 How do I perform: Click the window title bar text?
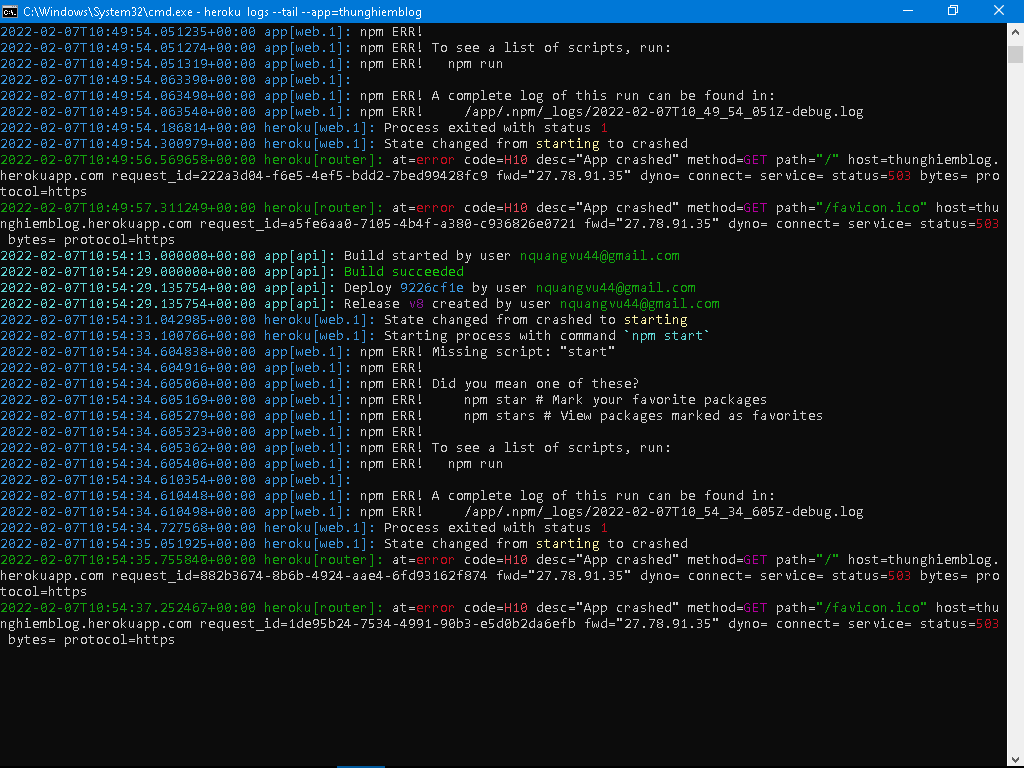222,12
